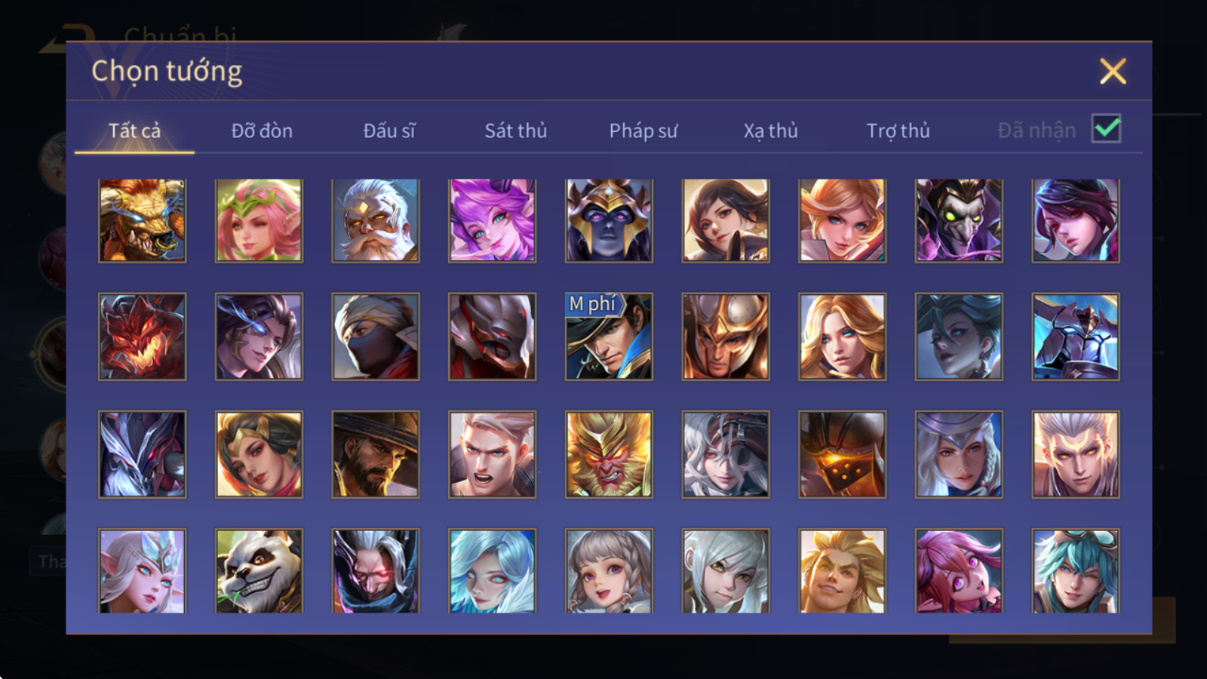The image size is (1207, 679).
Task: Select the teal-haired hero with goggles
Action: 1076,571
